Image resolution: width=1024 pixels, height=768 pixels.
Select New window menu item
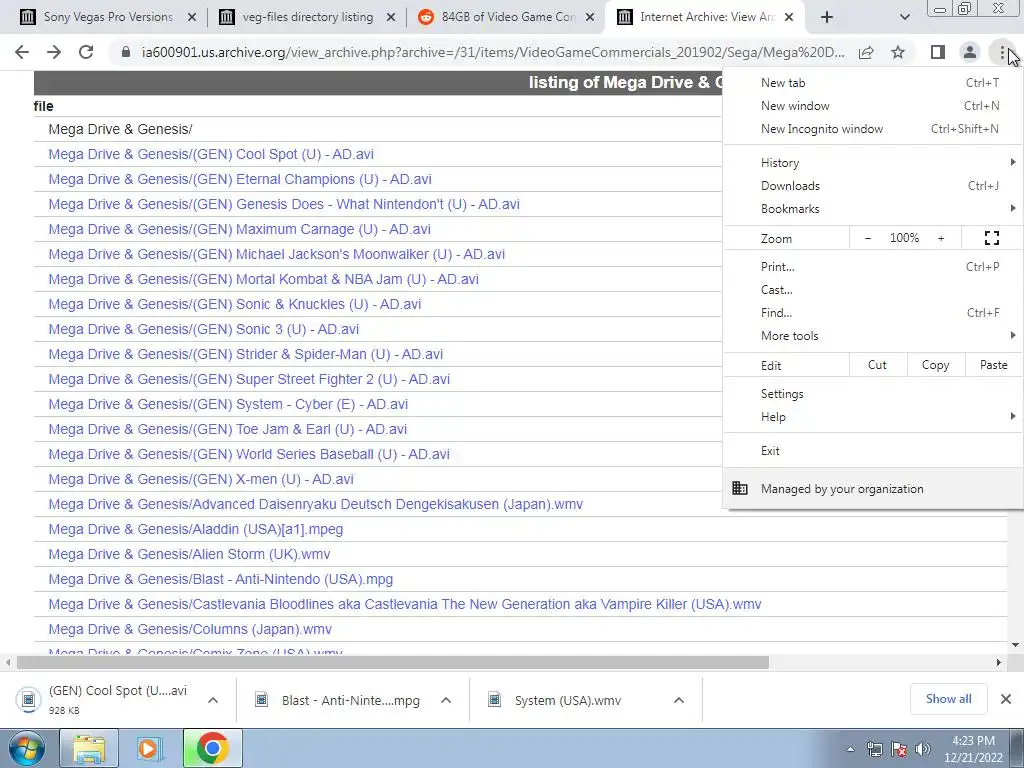pos(872,106)
